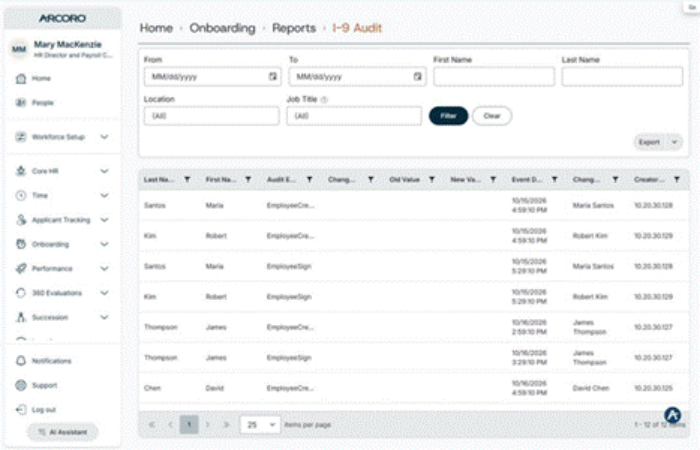Go to Home breadcrumb
This screenshot has width=700, height=450.
[156, 28]
